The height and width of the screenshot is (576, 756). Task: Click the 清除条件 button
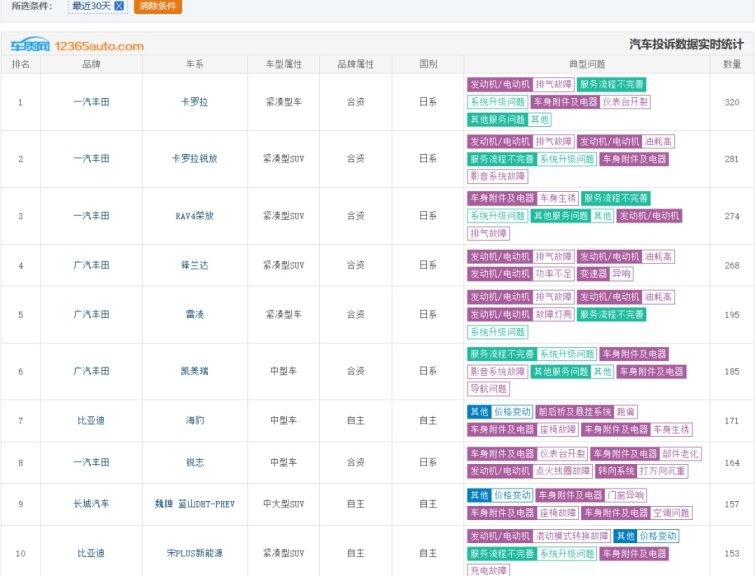(158, 6)
